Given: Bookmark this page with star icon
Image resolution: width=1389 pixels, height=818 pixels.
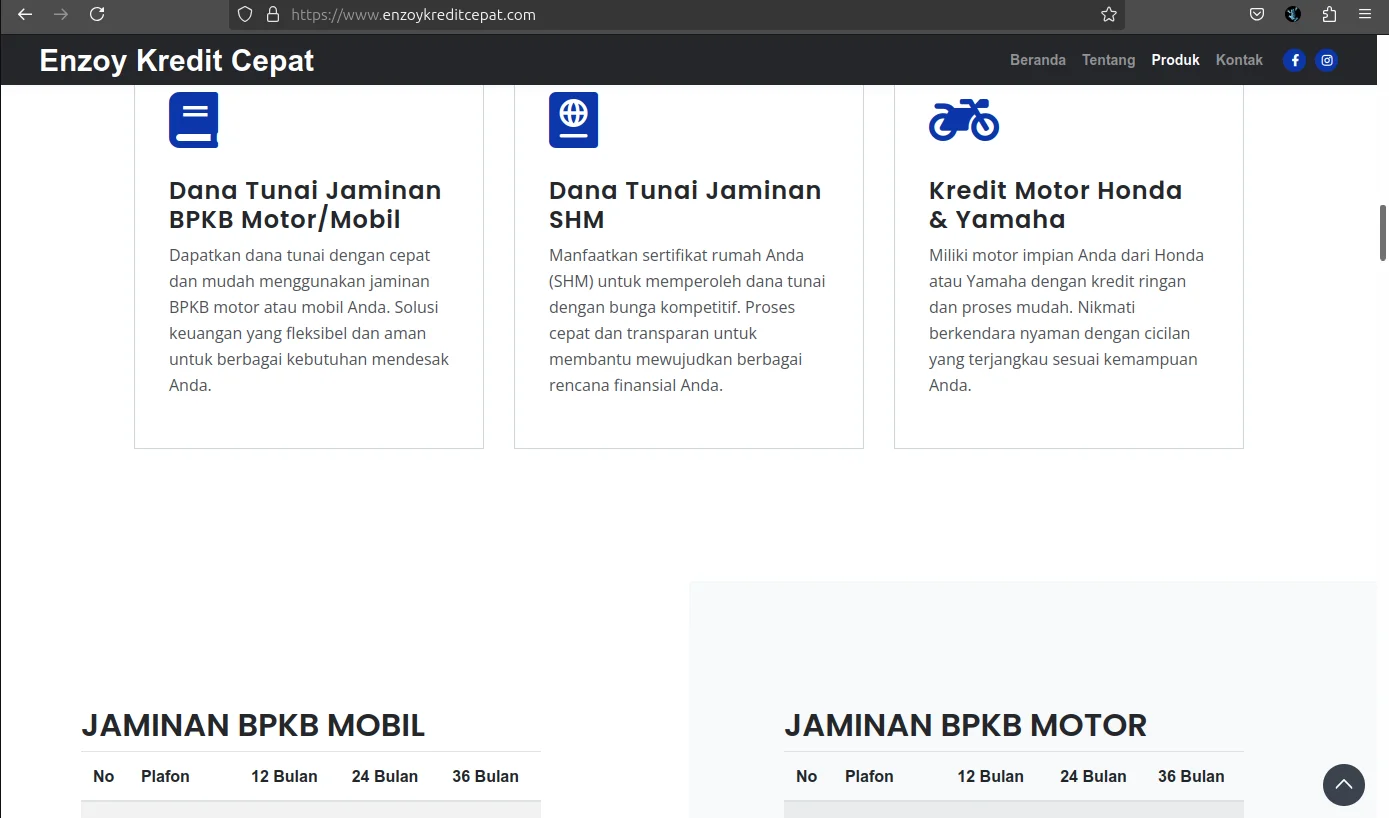Looking at the screenshot, I should pyautogui.click(x=1108, y=15).
